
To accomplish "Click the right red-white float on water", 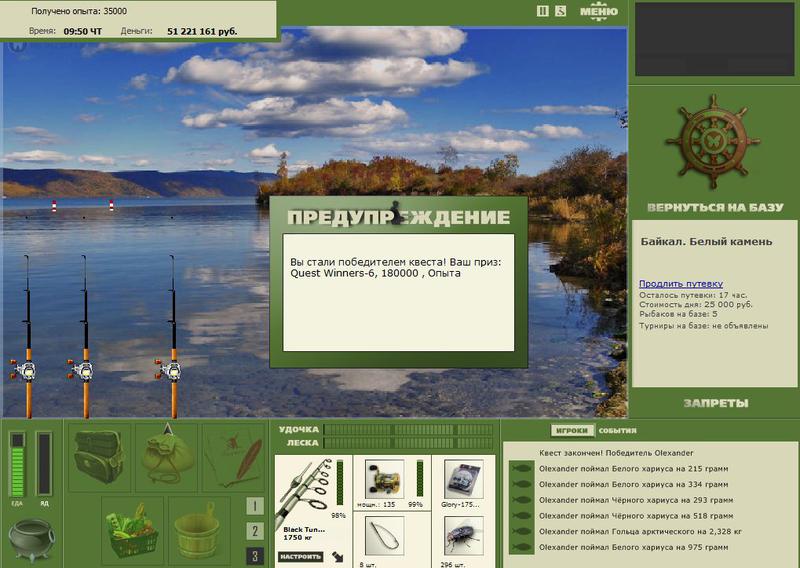I will pyautogui.click(x=111, y=205).
